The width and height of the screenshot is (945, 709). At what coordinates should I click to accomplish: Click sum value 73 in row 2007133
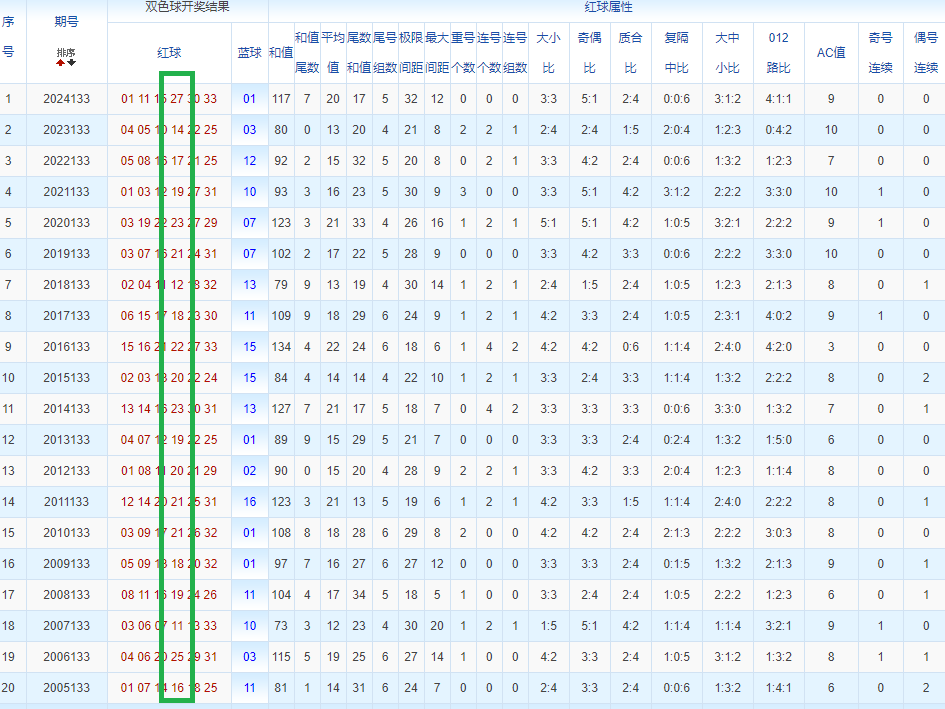(281, 626)
